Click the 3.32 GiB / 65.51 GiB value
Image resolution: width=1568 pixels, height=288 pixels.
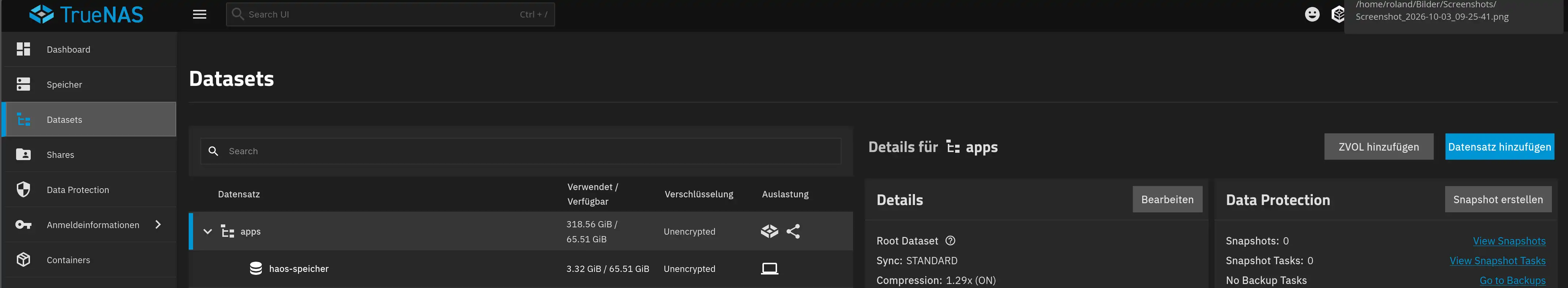(607, 269)
